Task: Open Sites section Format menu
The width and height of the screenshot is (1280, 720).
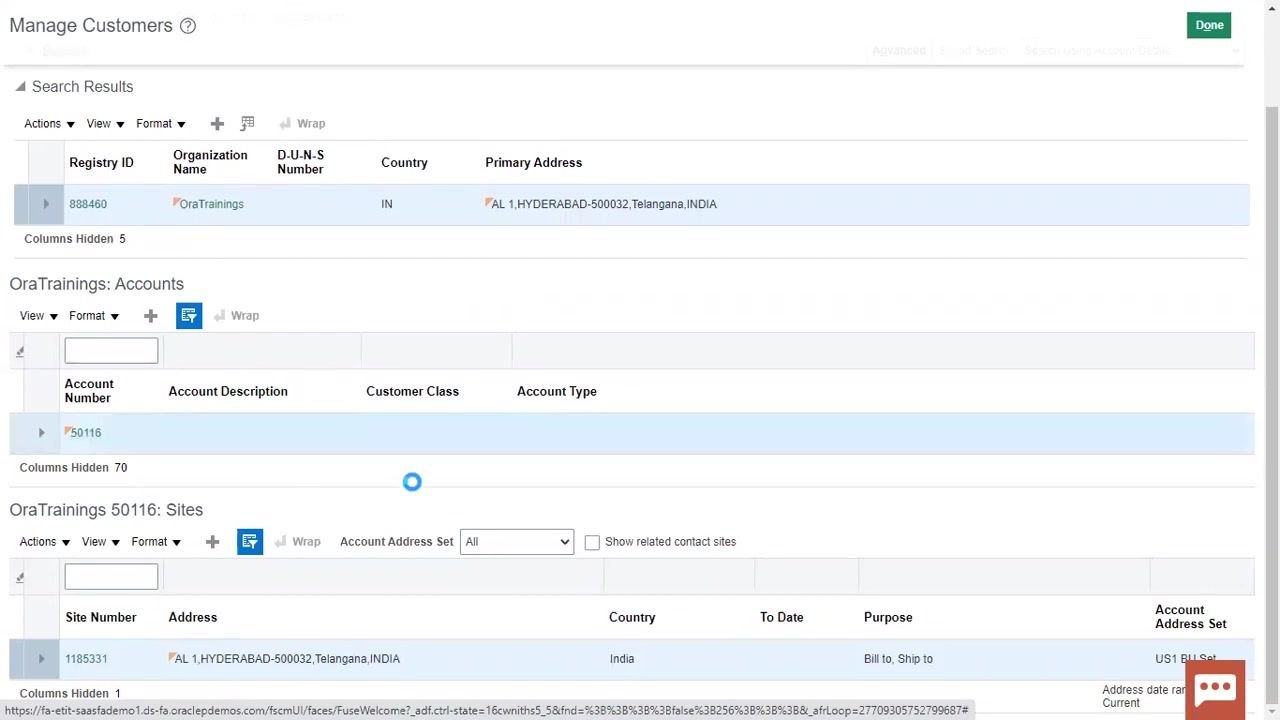Action: pyautogui.click(x=156, y=542)
